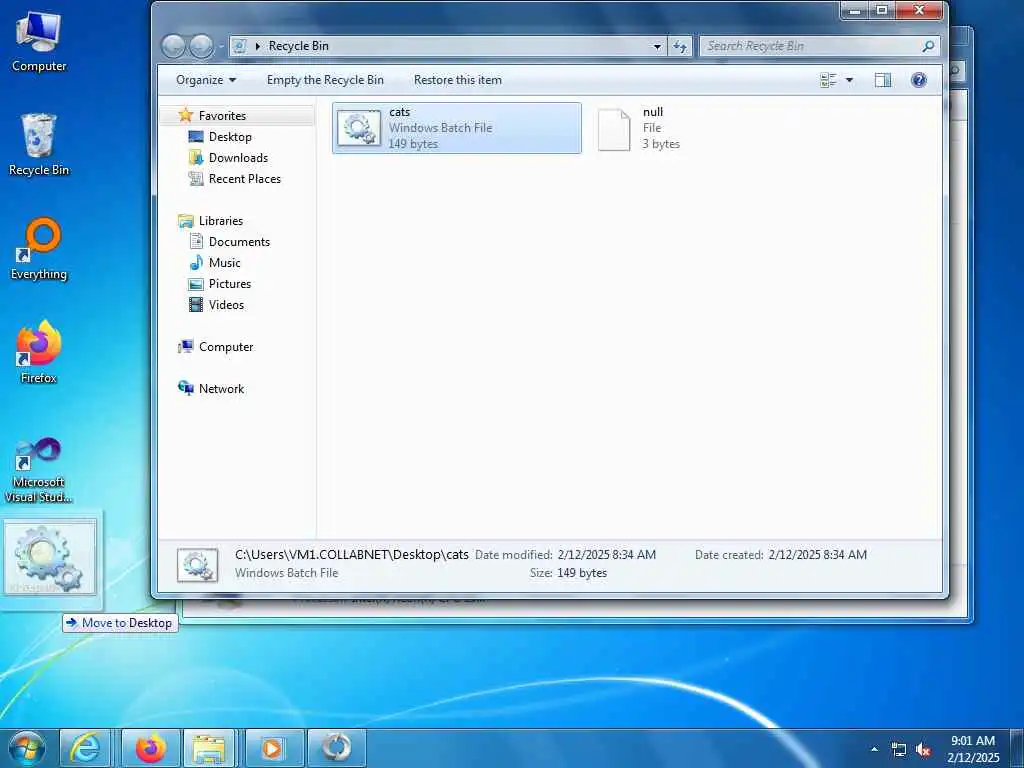Click Date modified value in details pane

click(x=607, y=554)
